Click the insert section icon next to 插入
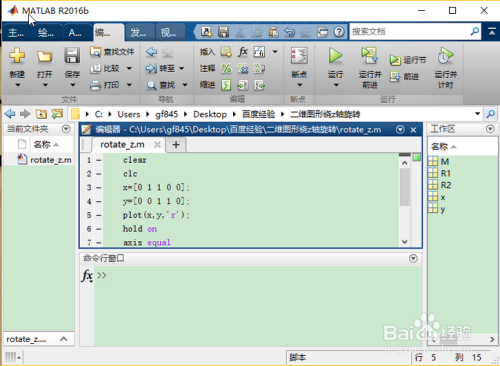500x366 pixels. point(226,52)
